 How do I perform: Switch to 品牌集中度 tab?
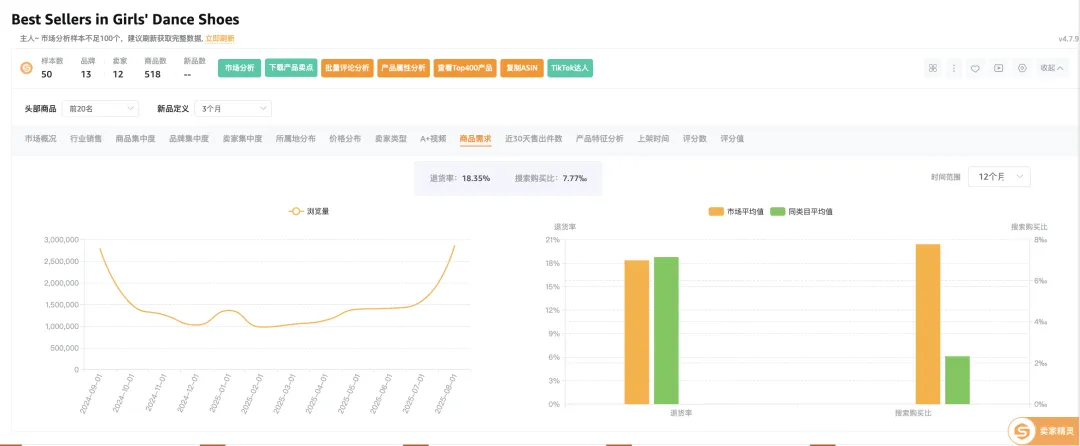(189, 138)
